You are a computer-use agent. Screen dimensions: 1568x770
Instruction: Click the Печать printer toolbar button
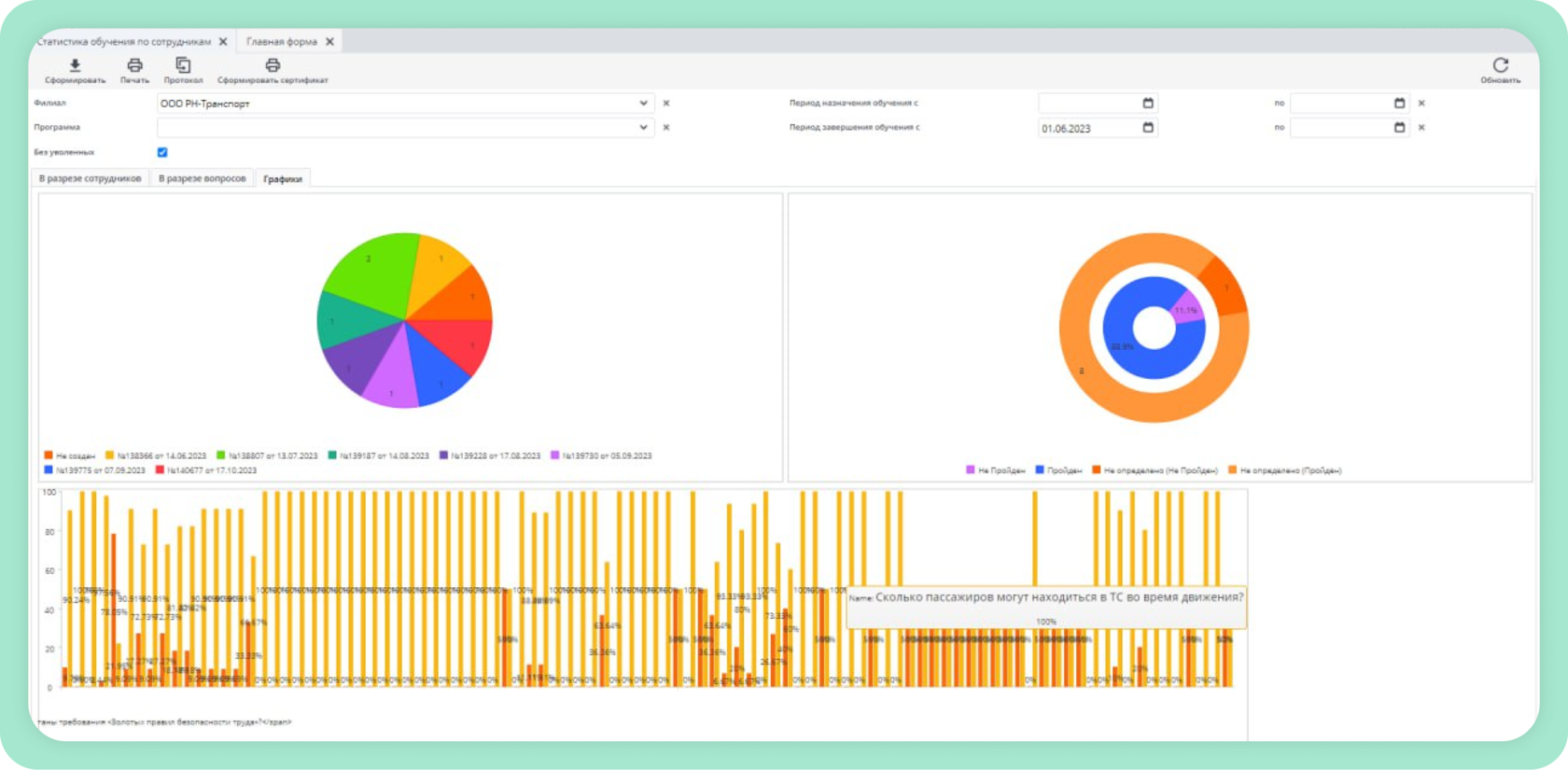tap(134, 70)
